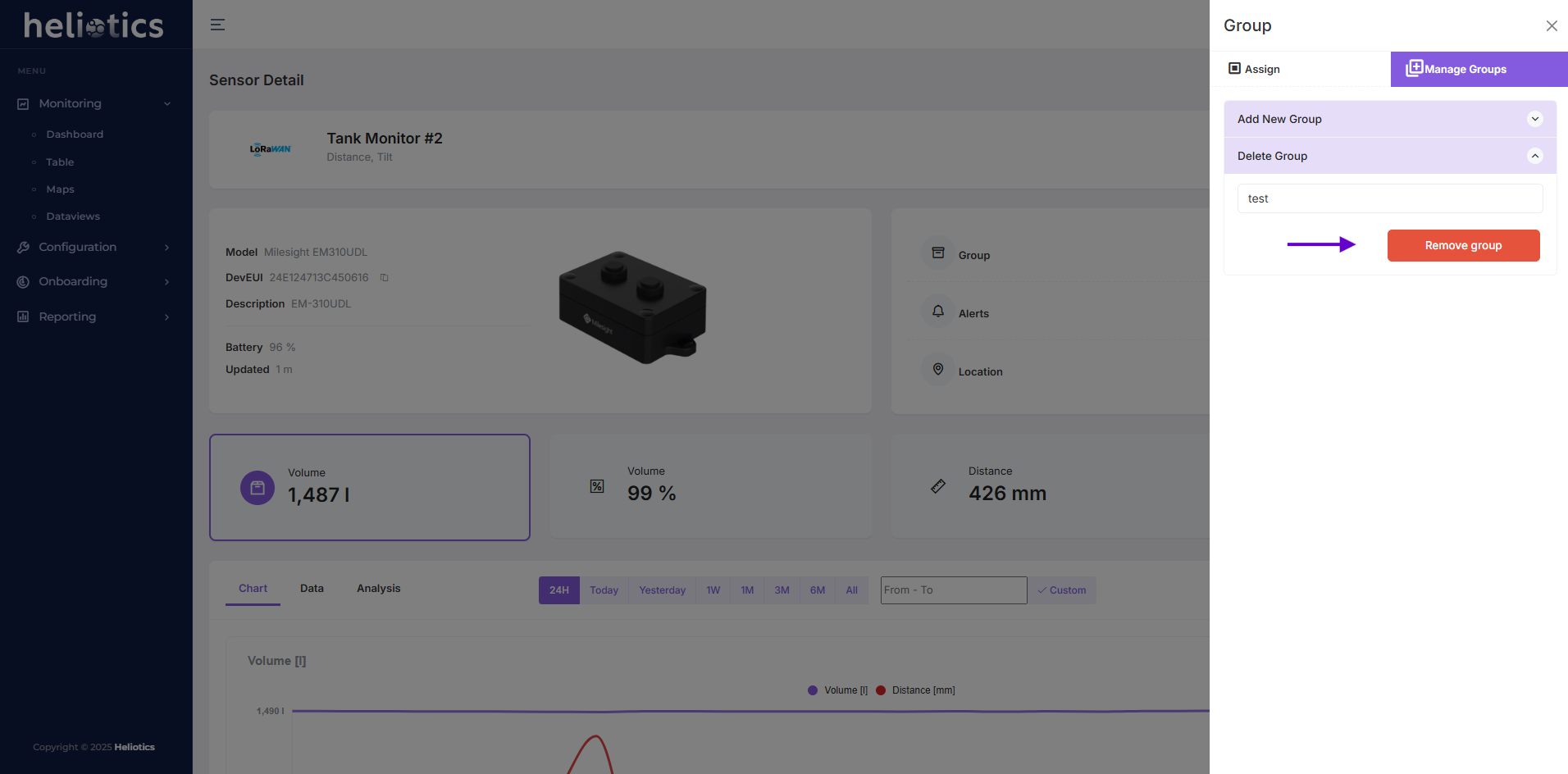Select the 1M time range
1568x774 pixels.
[747, 590]
